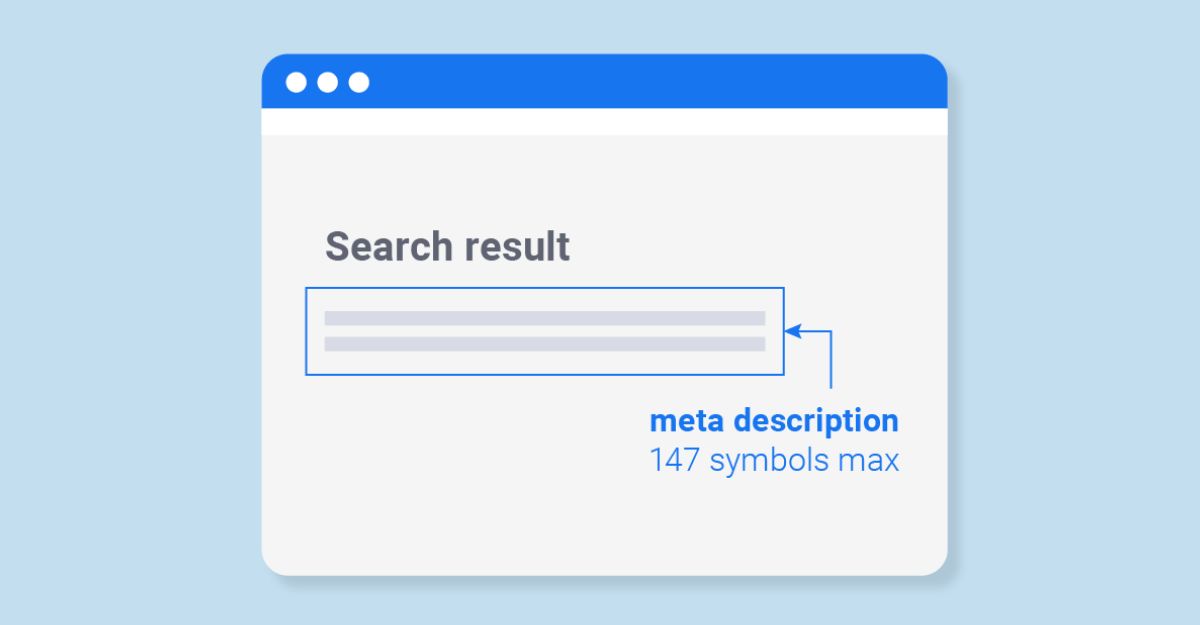1200x625 pixels.
Task: Click empty gray area of window body
Action: coord(450,480)
